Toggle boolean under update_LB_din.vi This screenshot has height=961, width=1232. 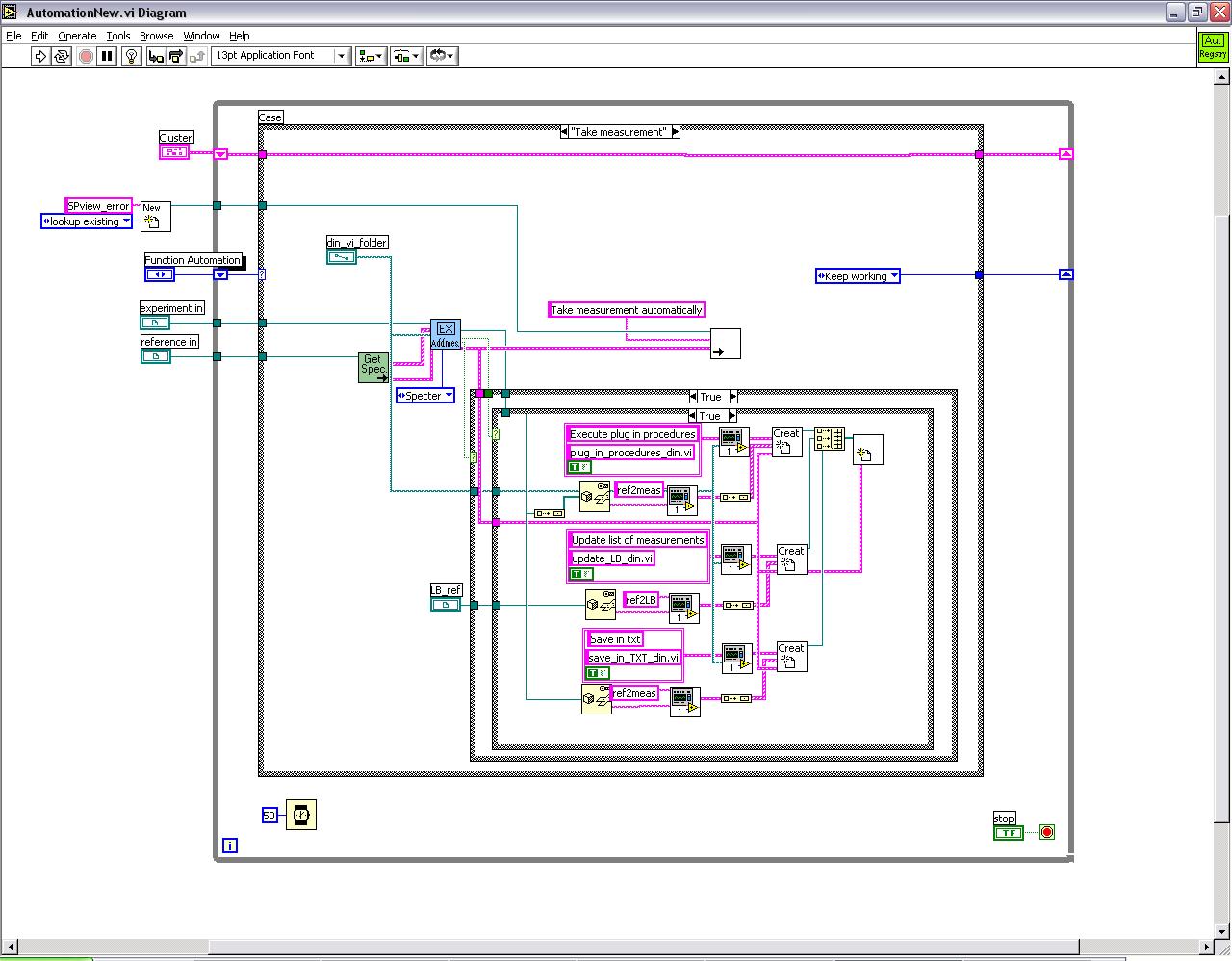point(581,574)
